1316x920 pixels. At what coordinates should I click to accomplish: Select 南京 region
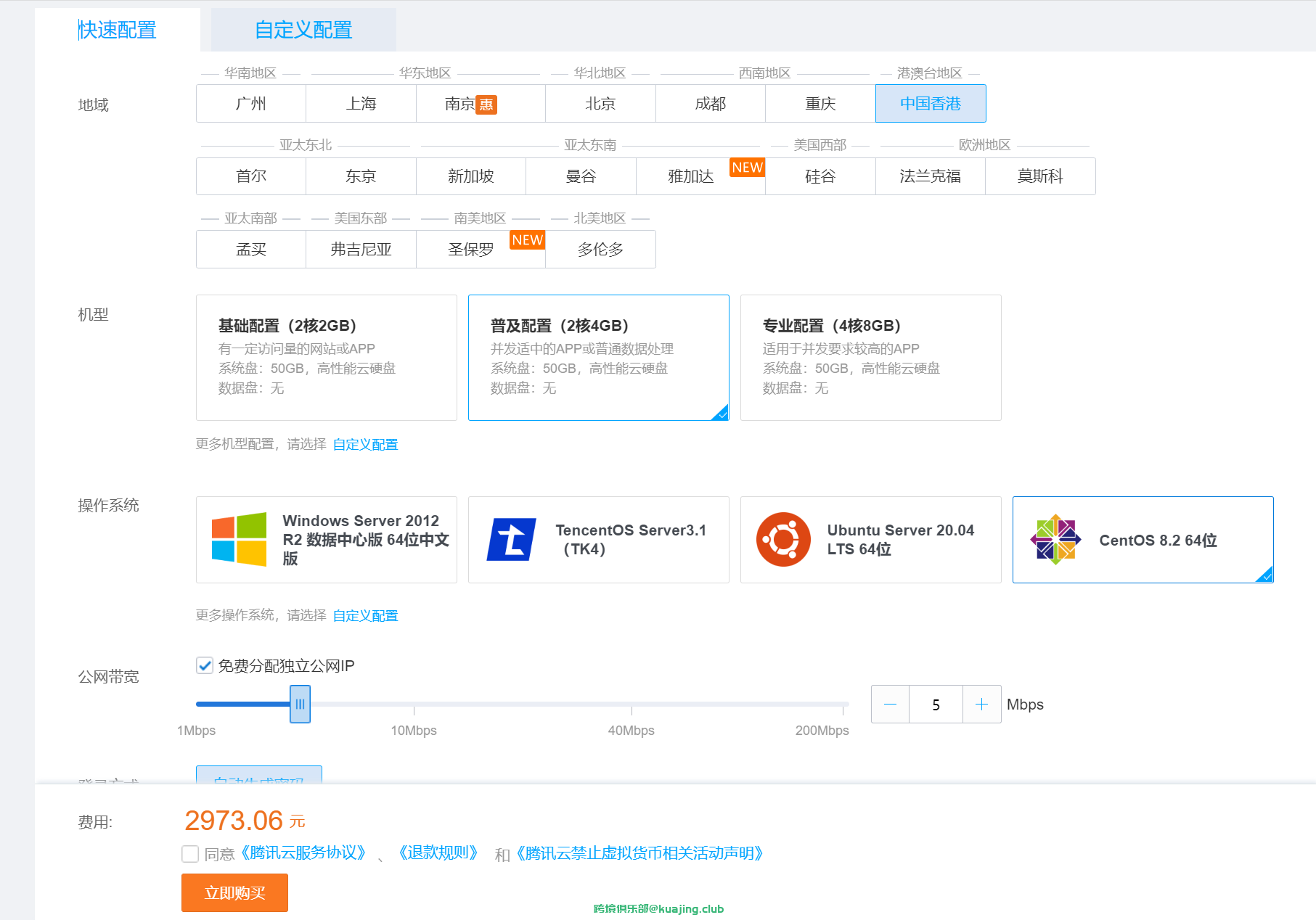click(481, 104)
